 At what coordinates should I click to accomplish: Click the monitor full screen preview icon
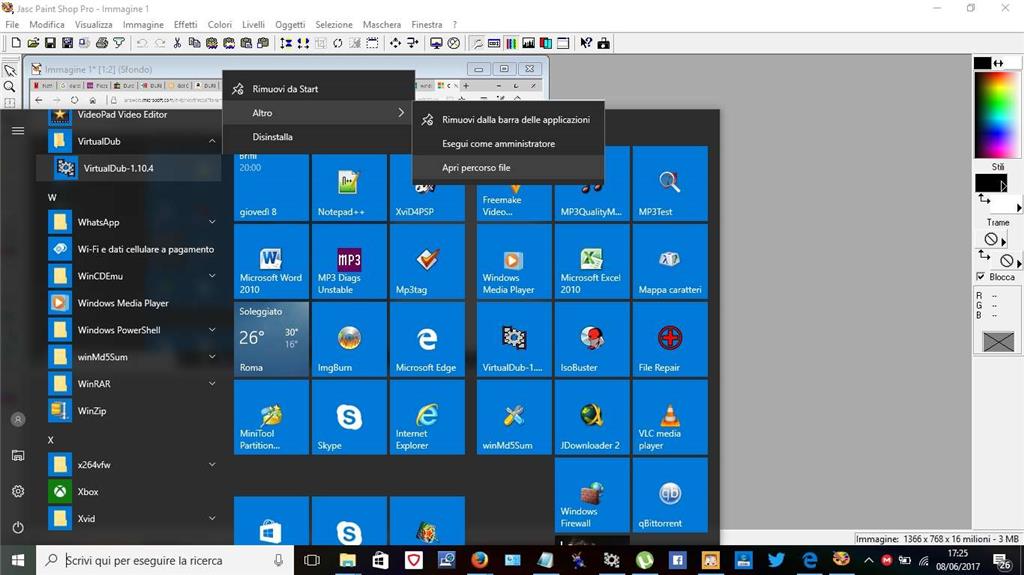click(x=436, y=43)
